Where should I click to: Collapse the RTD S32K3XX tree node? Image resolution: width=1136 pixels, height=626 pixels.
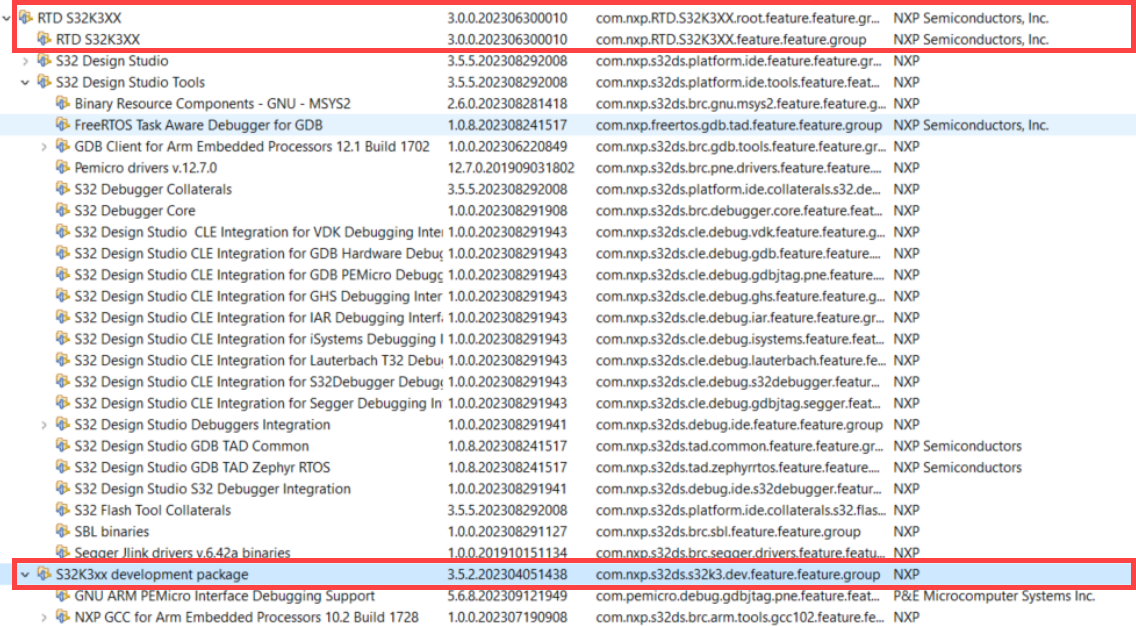pos(8,16)
